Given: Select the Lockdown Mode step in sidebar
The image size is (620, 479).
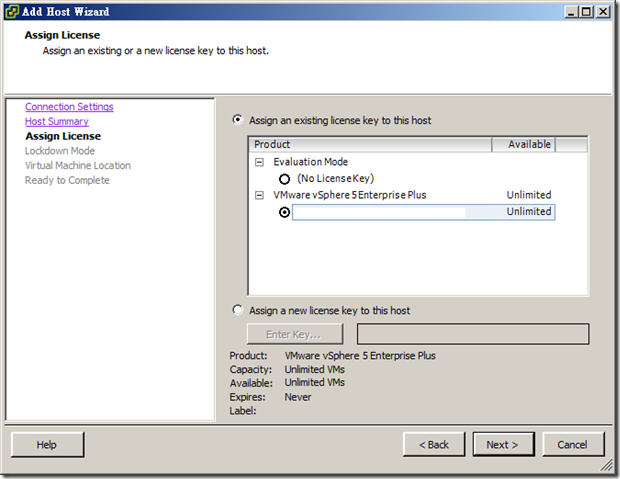Looking at the screenshot, I should coord(60,151).
